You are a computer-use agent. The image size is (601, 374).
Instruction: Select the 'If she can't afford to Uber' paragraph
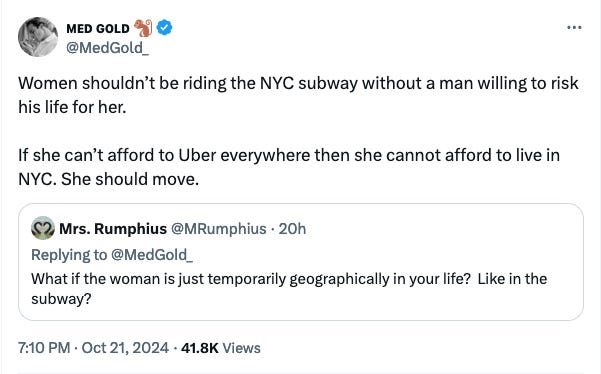pyautogui.click(x=289, y=167)
